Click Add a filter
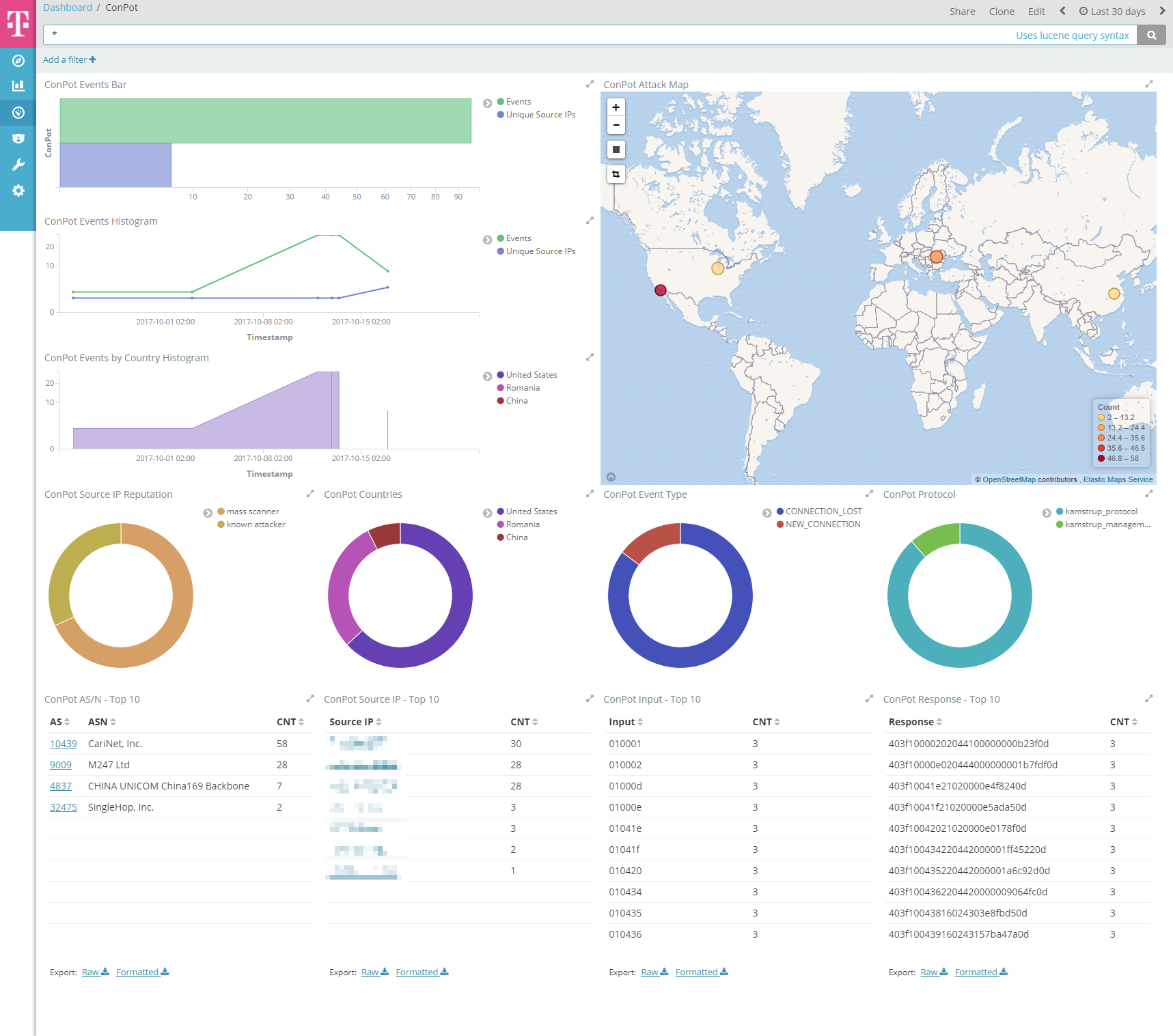 pos(69,60)
